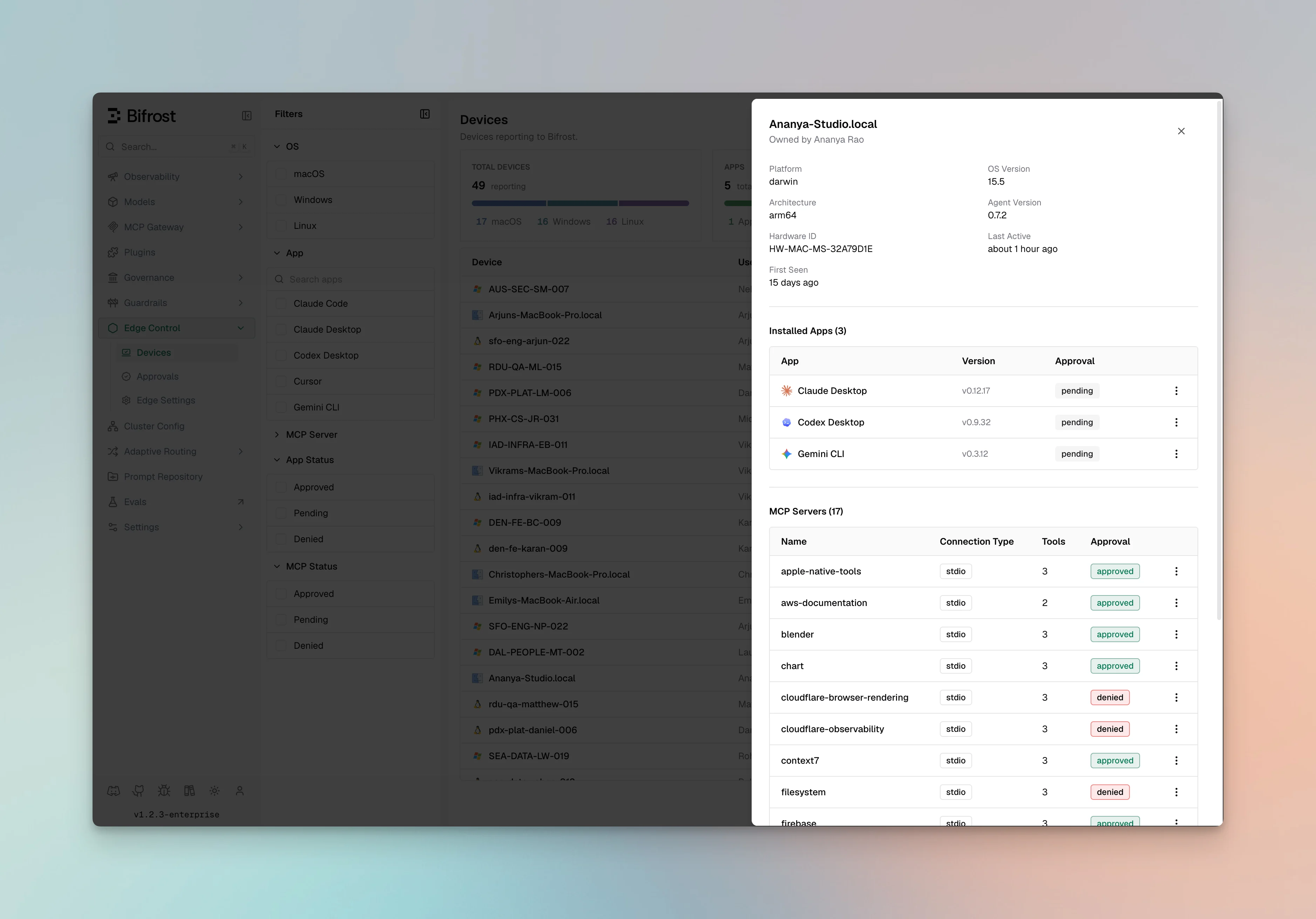This screenshot has width=1316, height=919.
Task: Collapse the MCP Status filter section
Action: click(277, 567)
